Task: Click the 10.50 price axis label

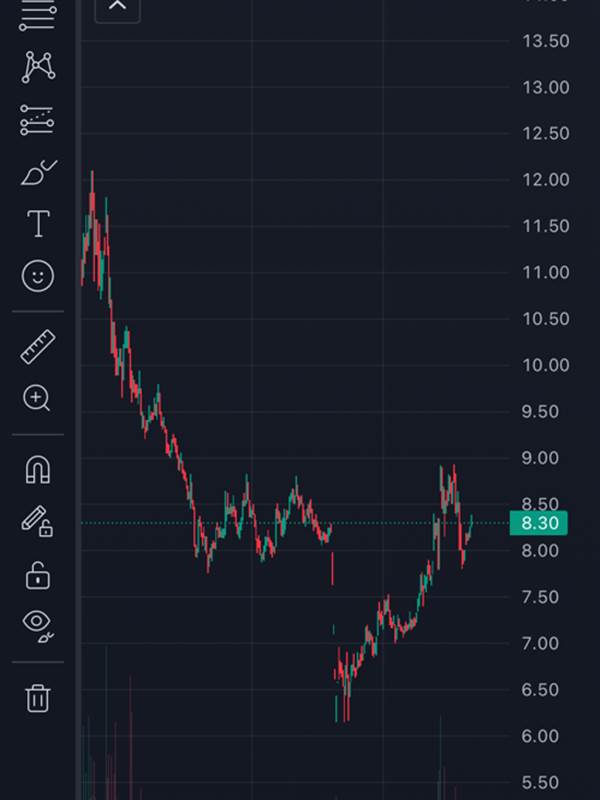Action: tap(545, 319)
